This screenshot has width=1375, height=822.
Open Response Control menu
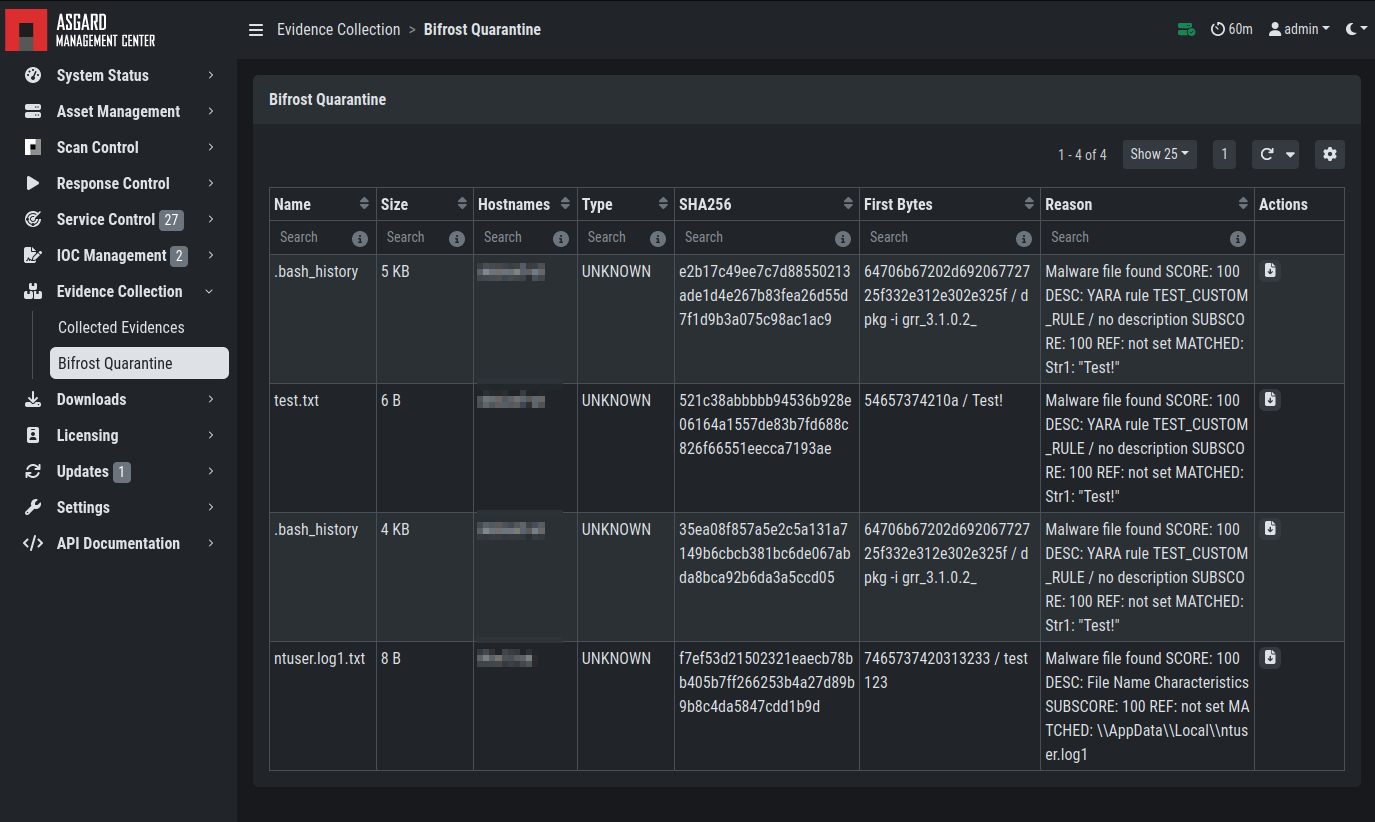(x=119, y=184)
